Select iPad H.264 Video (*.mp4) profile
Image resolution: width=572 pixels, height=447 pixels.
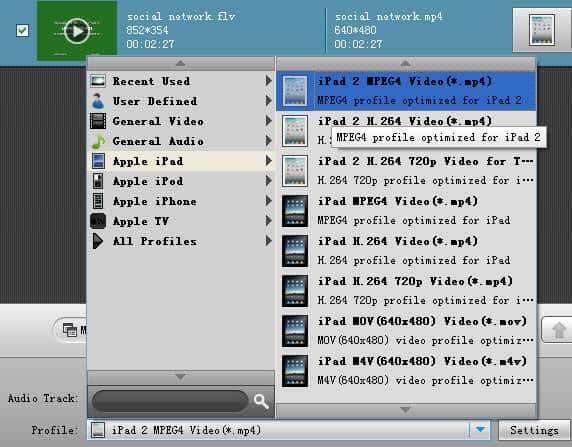click(x=406, y=251)
